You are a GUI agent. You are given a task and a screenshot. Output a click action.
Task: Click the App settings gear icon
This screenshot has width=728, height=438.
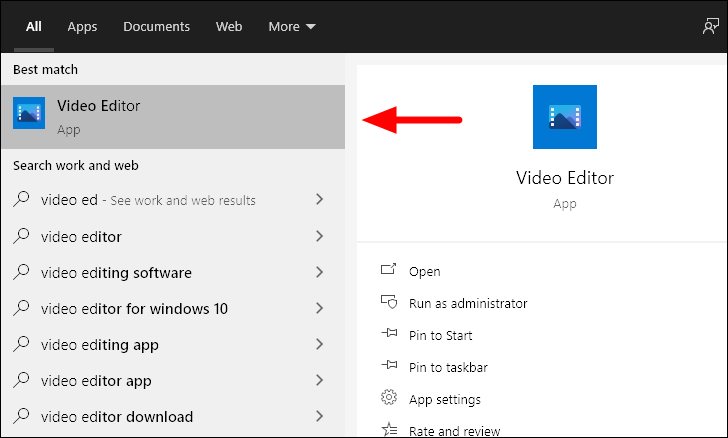click(389, 398)
